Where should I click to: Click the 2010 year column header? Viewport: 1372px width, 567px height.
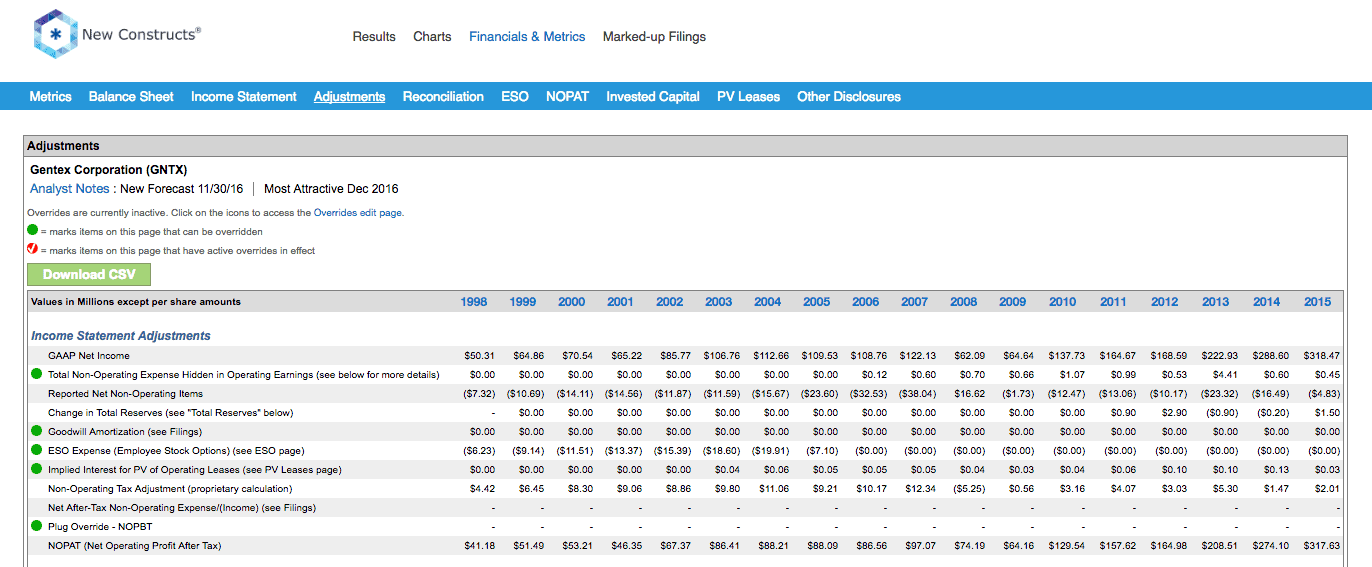[1062, 301]
